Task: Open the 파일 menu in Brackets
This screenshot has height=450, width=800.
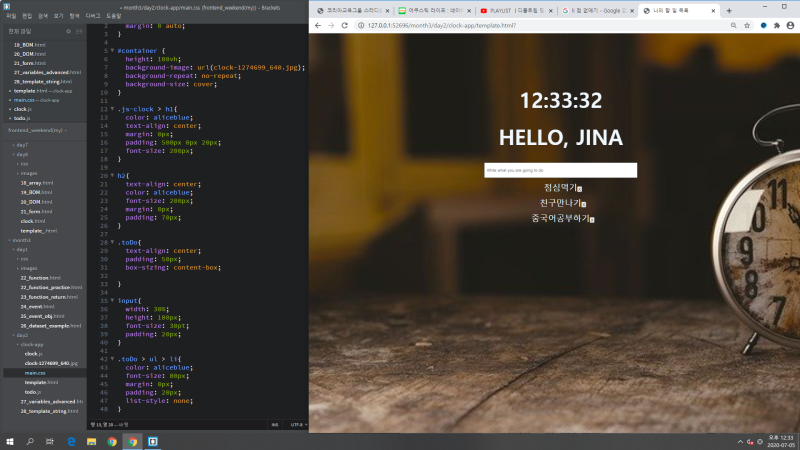Action: [11, 16]
